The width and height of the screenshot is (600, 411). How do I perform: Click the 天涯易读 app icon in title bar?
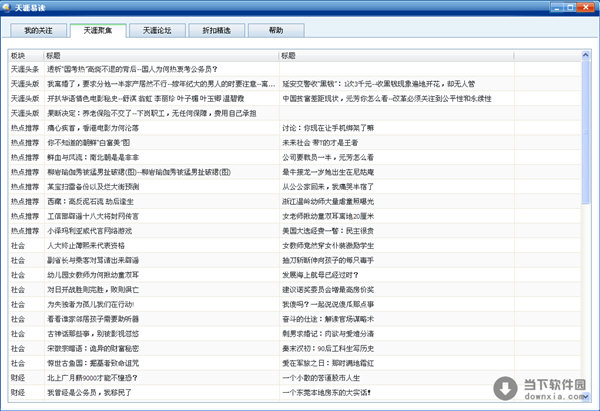7,7
